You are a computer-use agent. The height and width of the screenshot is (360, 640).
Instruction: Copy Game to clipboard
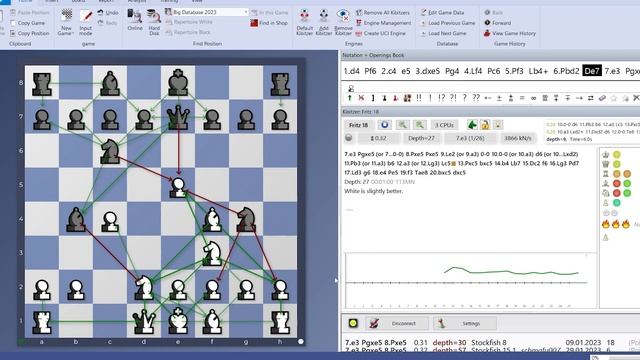(x=27, y=23)
